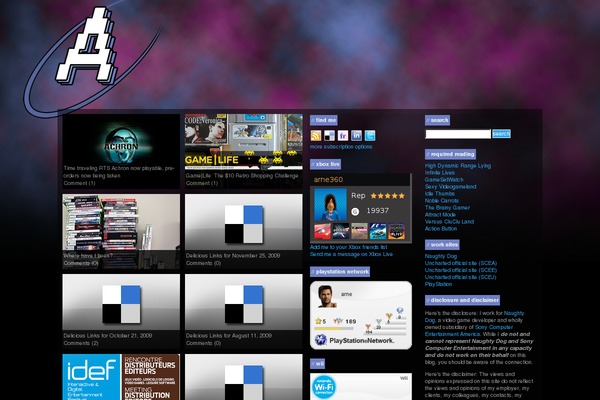
Task: Open Delicious Links for August 11, 2009 title
Action: pos(229,336)
